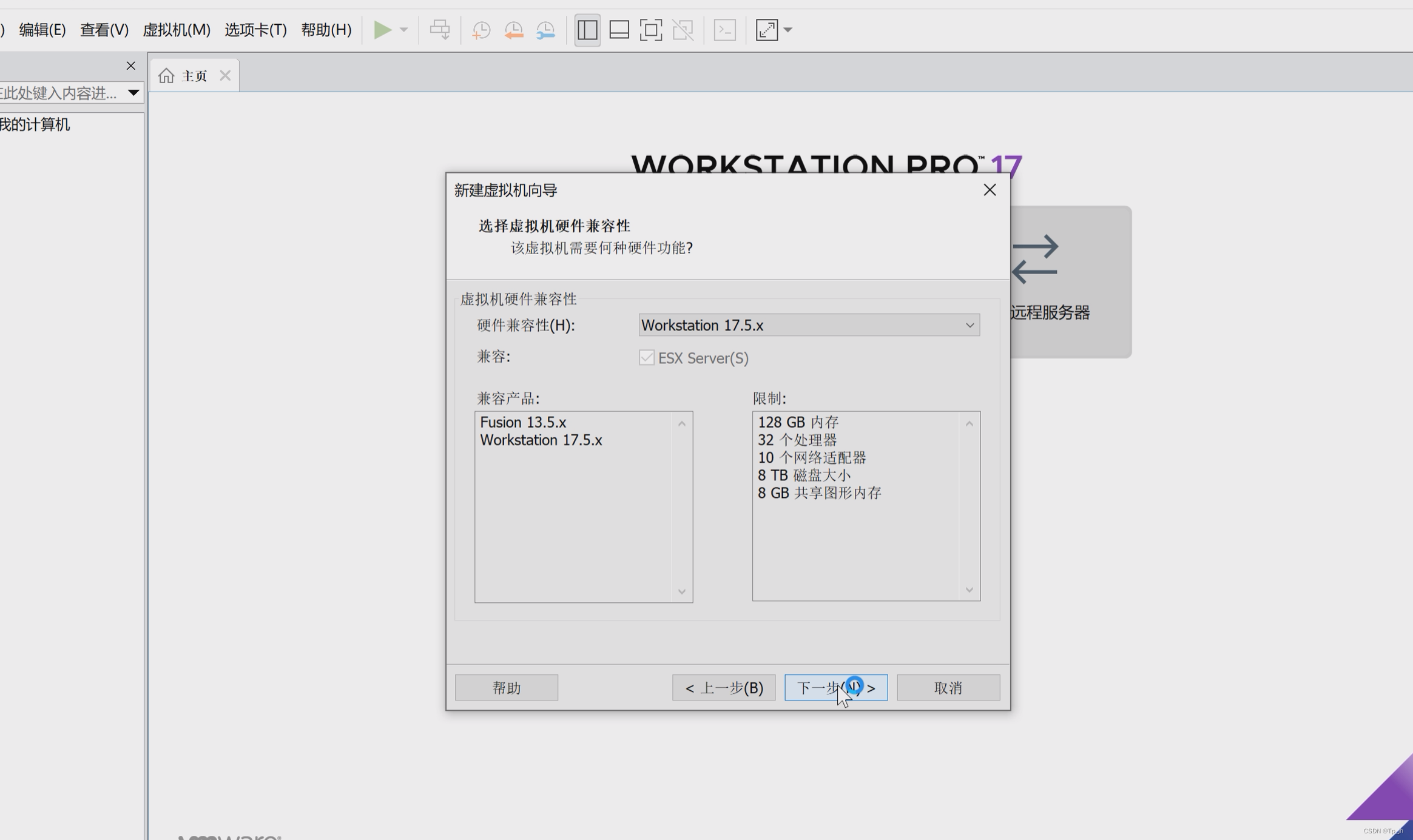Open the 虚拟机(M) menu
The height and width of the screenshot is (840, 1413).
(177, 30)
